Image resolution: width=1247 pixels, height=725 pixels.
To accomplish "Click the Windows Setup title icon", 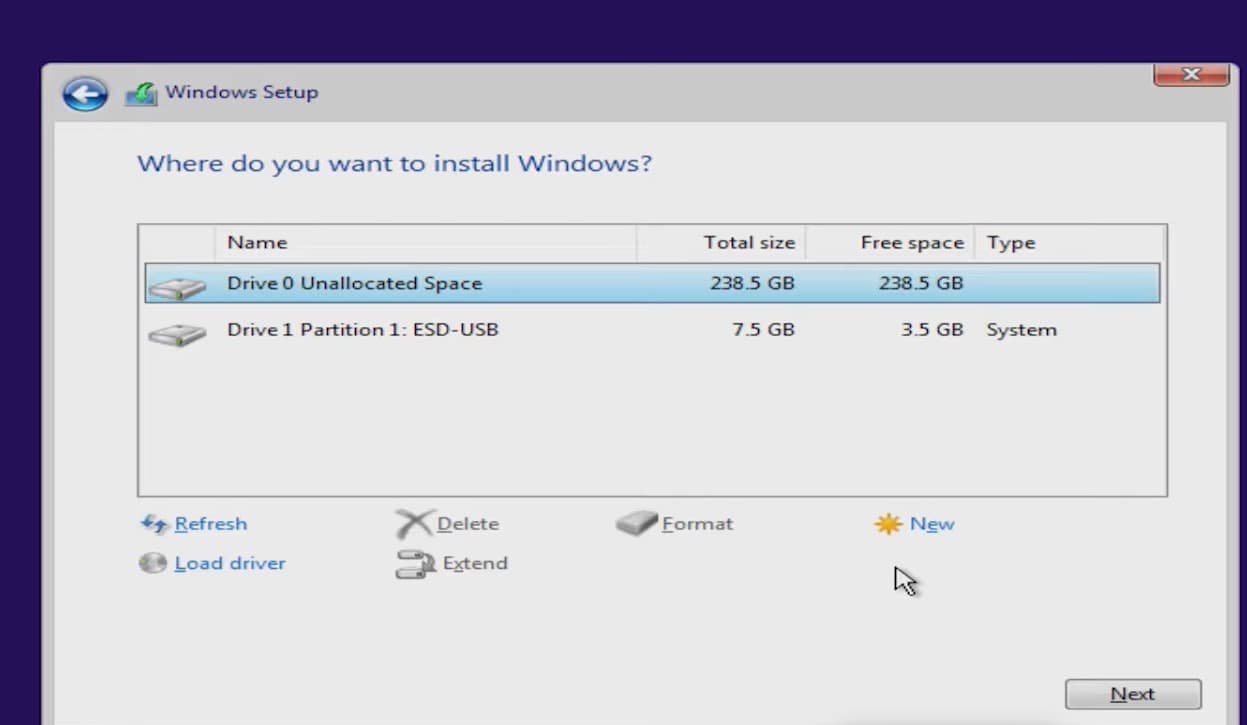I will 141,94.
